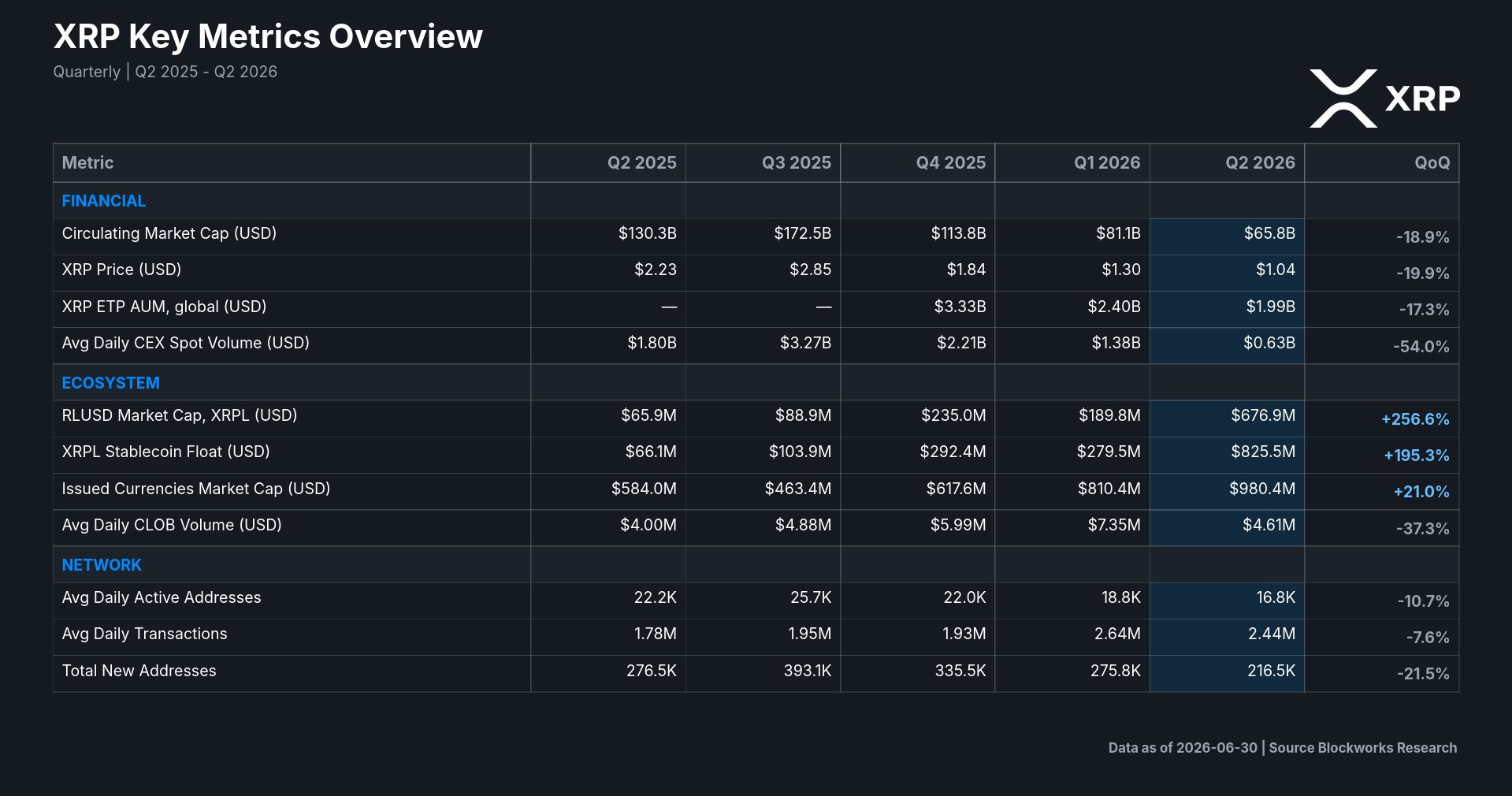Click the '-21.5%' QoQ value
The image size is (1512, 796).
pyautogui.click(x=1423, y=674)
